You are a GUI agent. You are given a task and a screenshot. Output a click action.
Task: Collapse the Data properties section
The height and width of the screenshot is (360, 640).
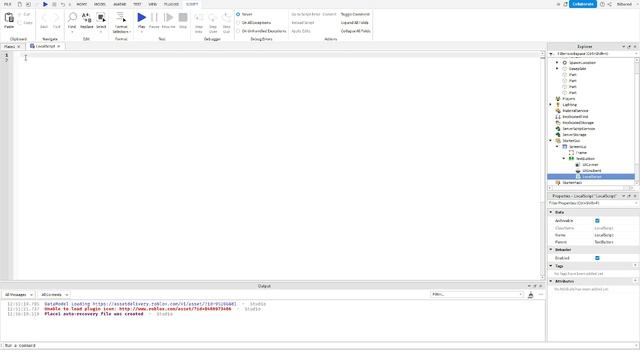pyautogui.click(x=551, y=212)
